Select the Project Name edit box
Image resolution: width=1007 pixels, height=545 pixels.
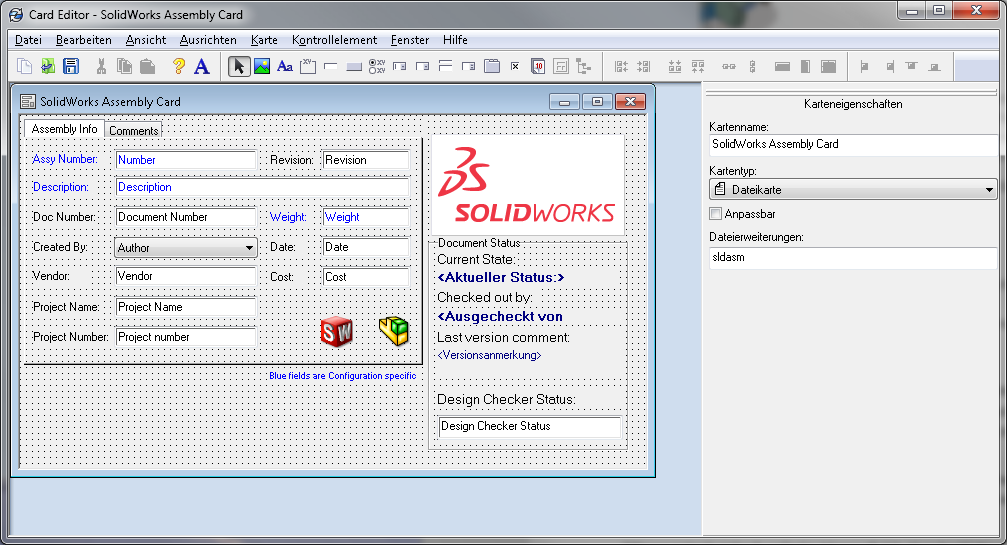(186, 307)
